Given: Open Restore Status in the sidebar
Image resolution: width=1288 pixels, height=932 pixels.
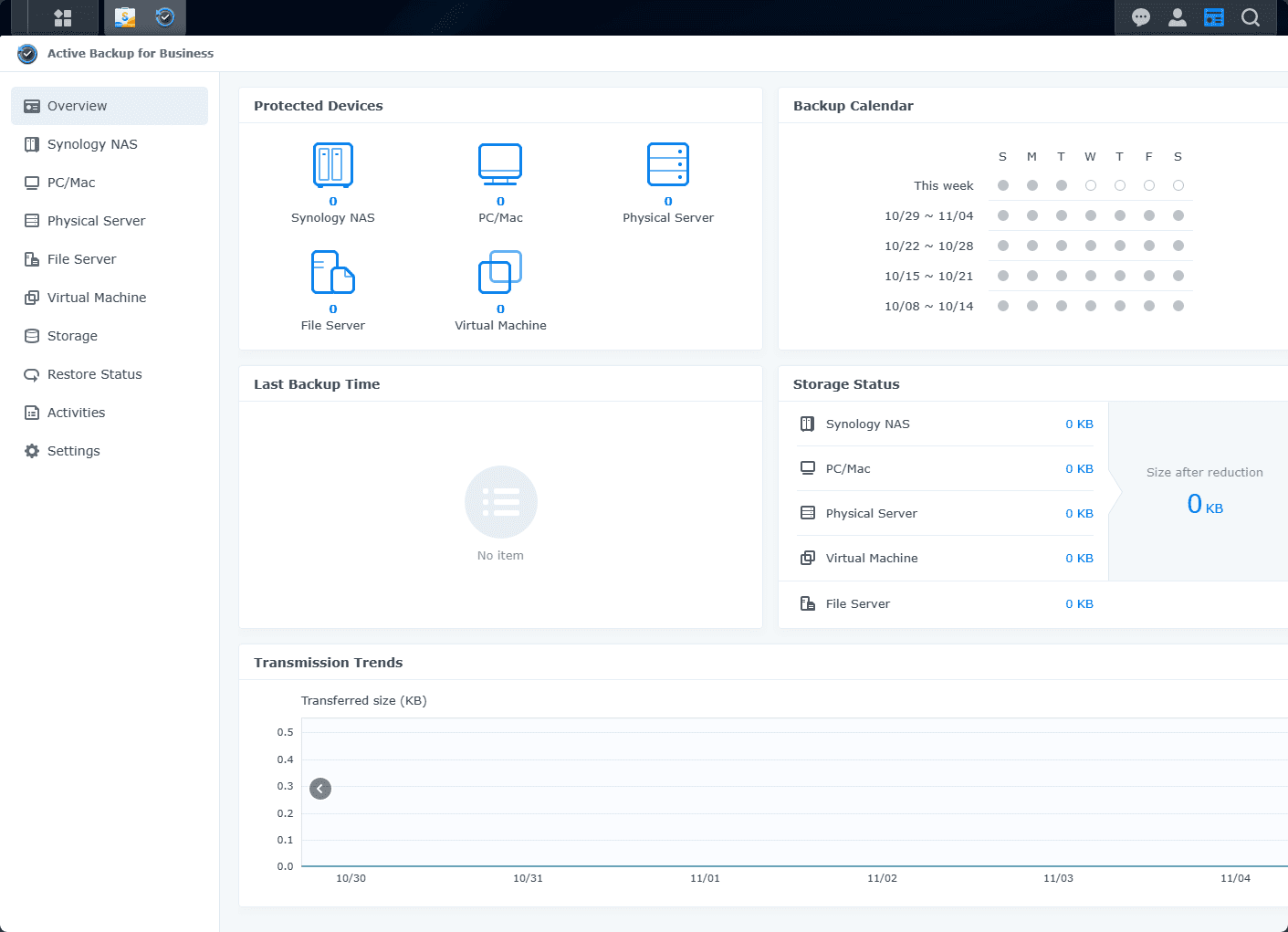Looking at the screenshot, I should 94,374.
